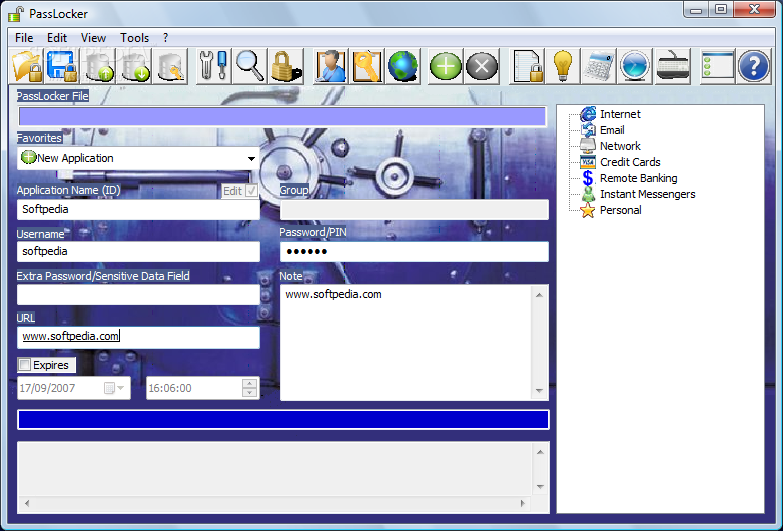The width and height of the screenshot is (783, 531).
Task: Click the gold padlock with key icon
Action: [x=286, y=66]
